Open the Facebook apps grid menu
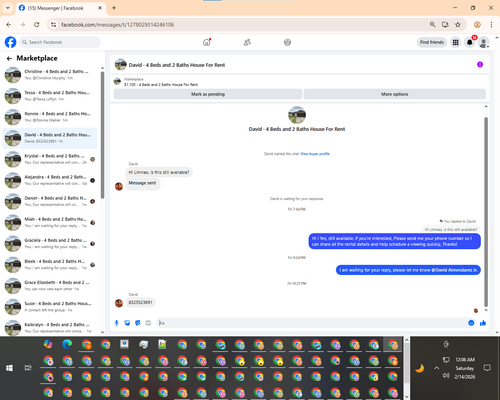This screenshot has width=500, height=400. (455, 42)
